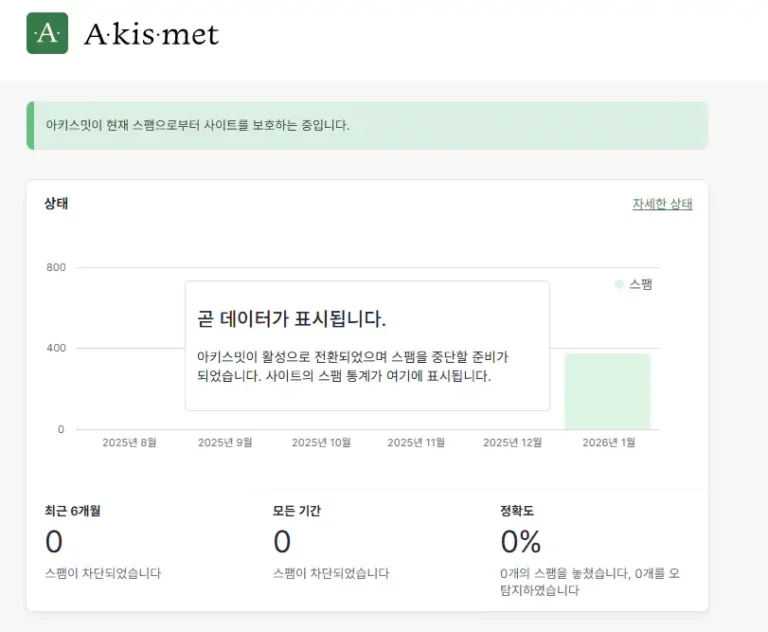This screenshot has height=632, width=768.
Task: Click the 최근 6개월 statistic label
Action: [x=73, y=511]
